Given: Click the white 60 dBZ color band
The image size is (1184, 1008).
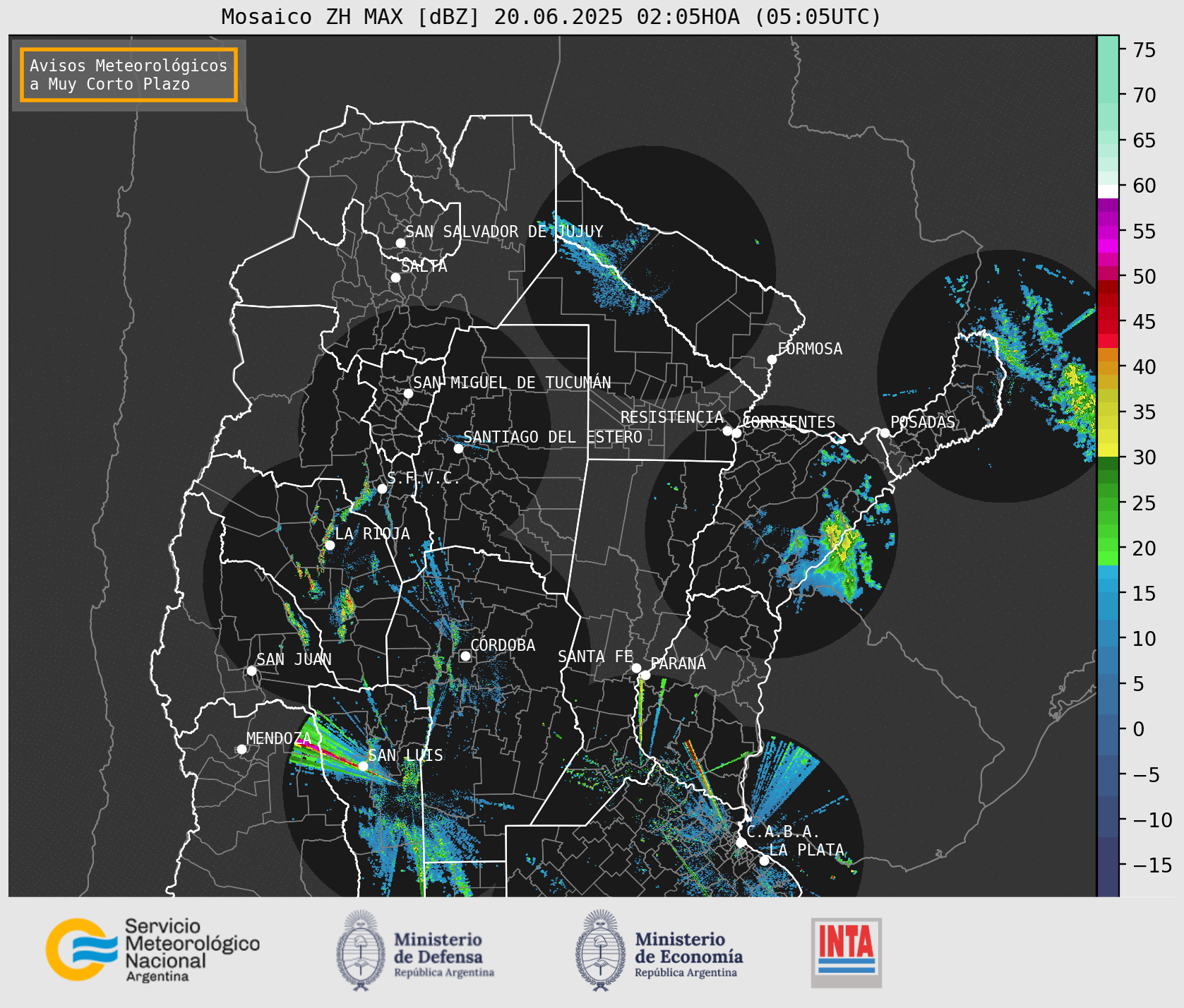Looking at the screenshot, I should point(1108,191).
